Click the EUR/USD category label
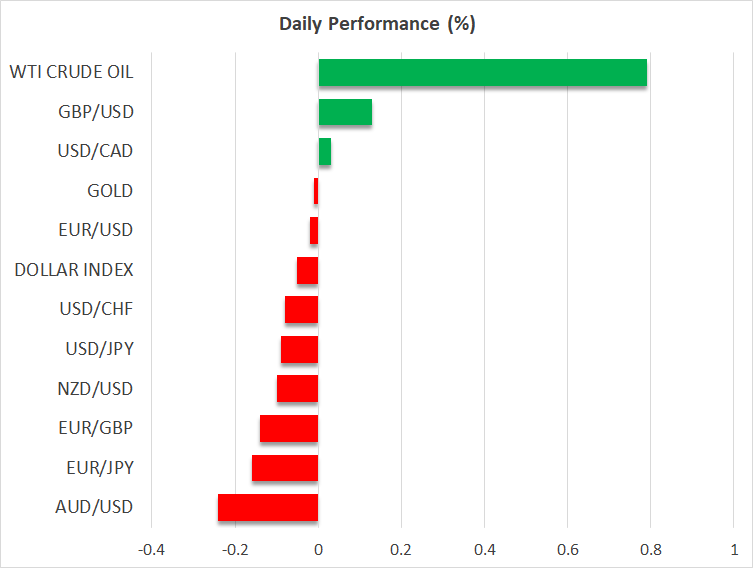 coord(98,230)
